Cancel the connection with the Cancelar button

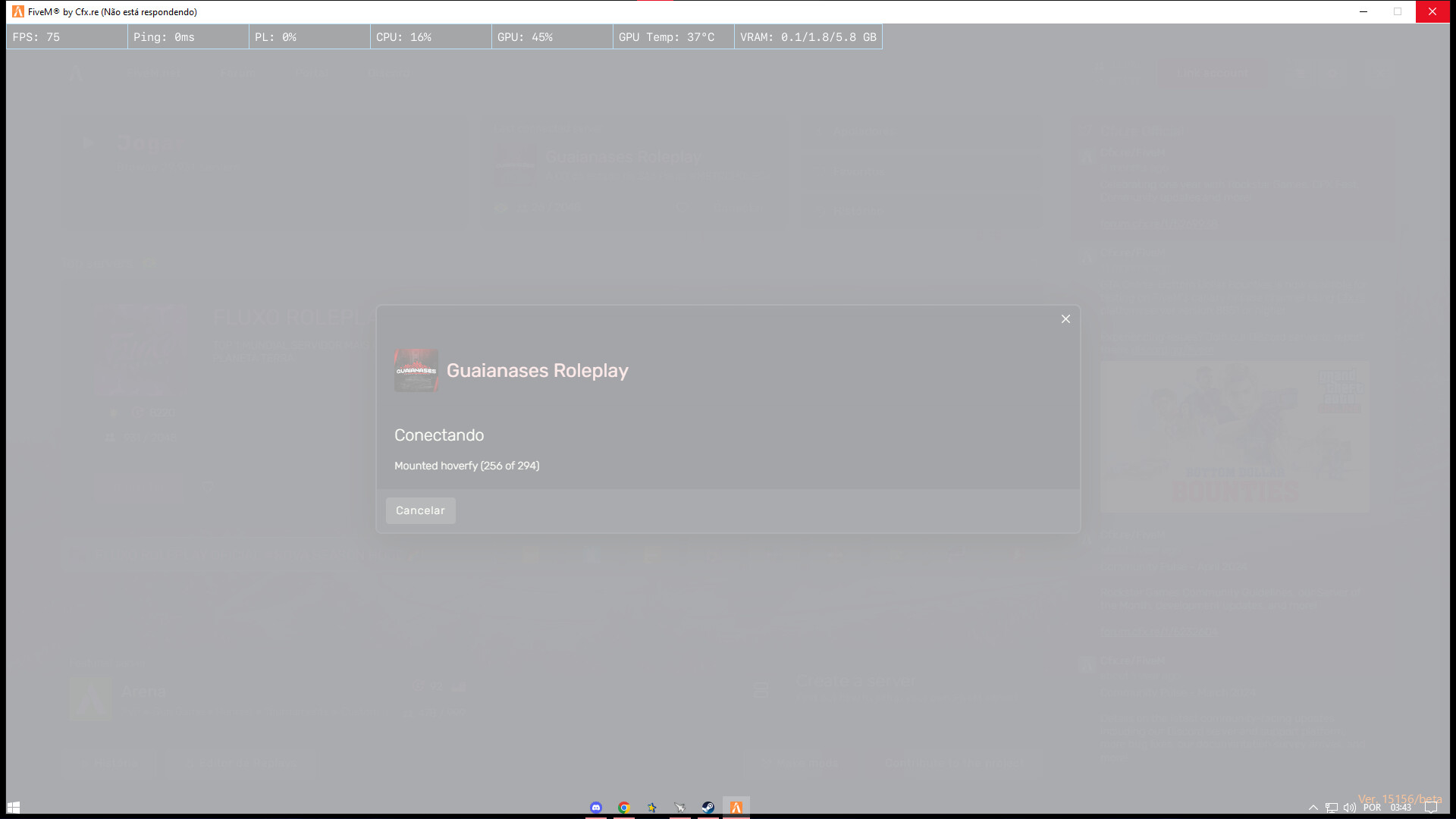[420, 510]
